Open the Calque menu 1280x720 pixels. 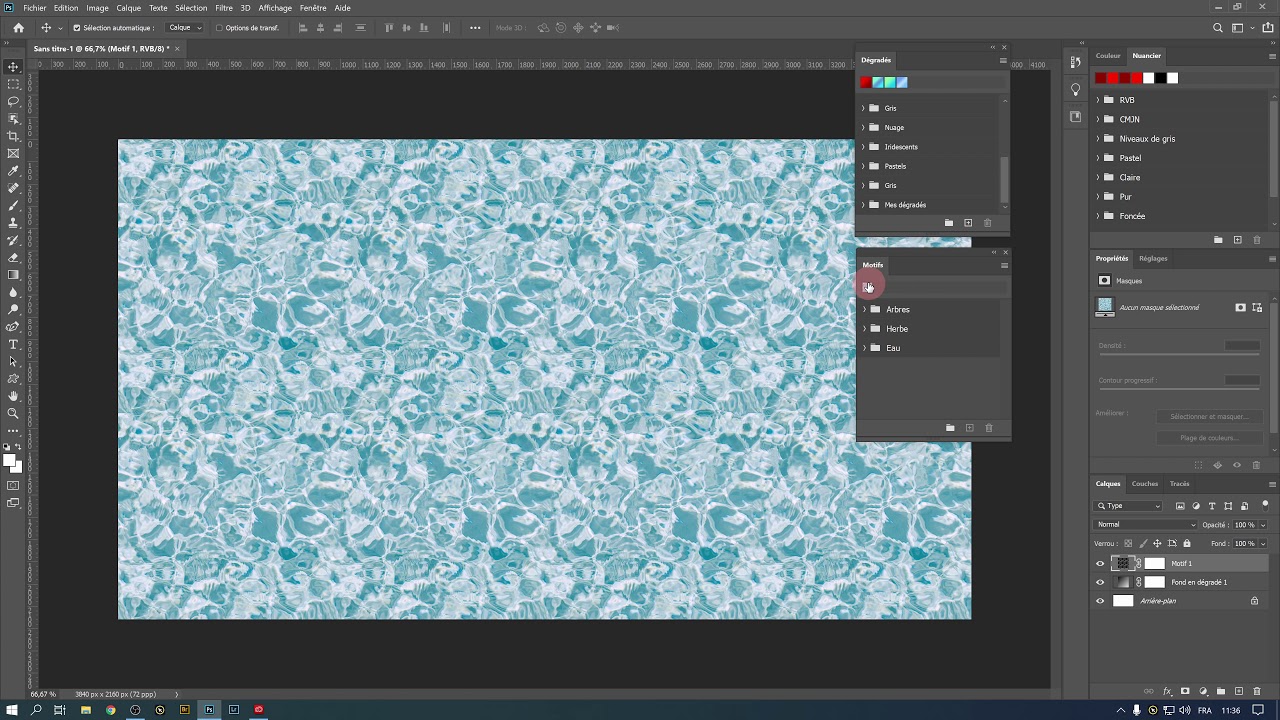pos(128,8)
